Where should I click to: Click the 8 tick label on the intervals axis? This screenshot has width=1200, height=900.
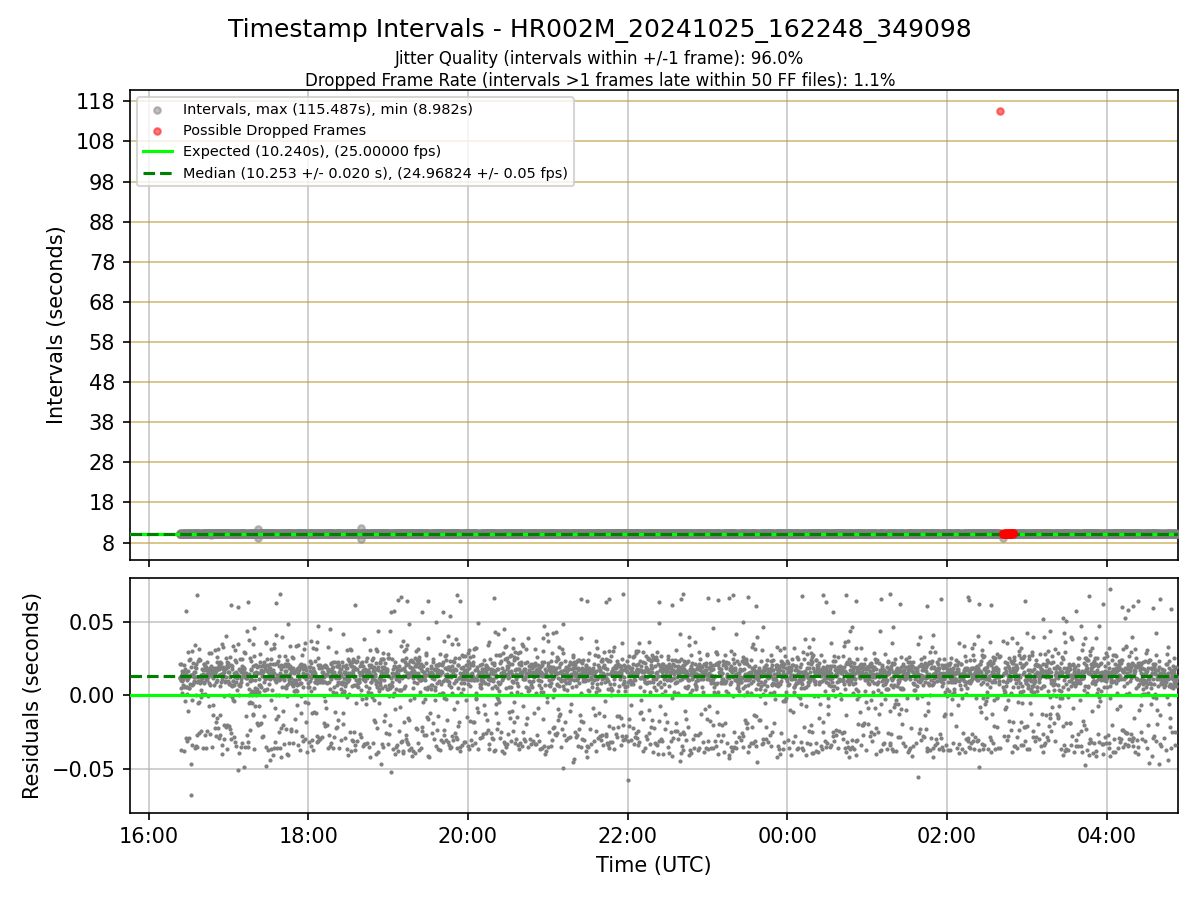(108, 543)
